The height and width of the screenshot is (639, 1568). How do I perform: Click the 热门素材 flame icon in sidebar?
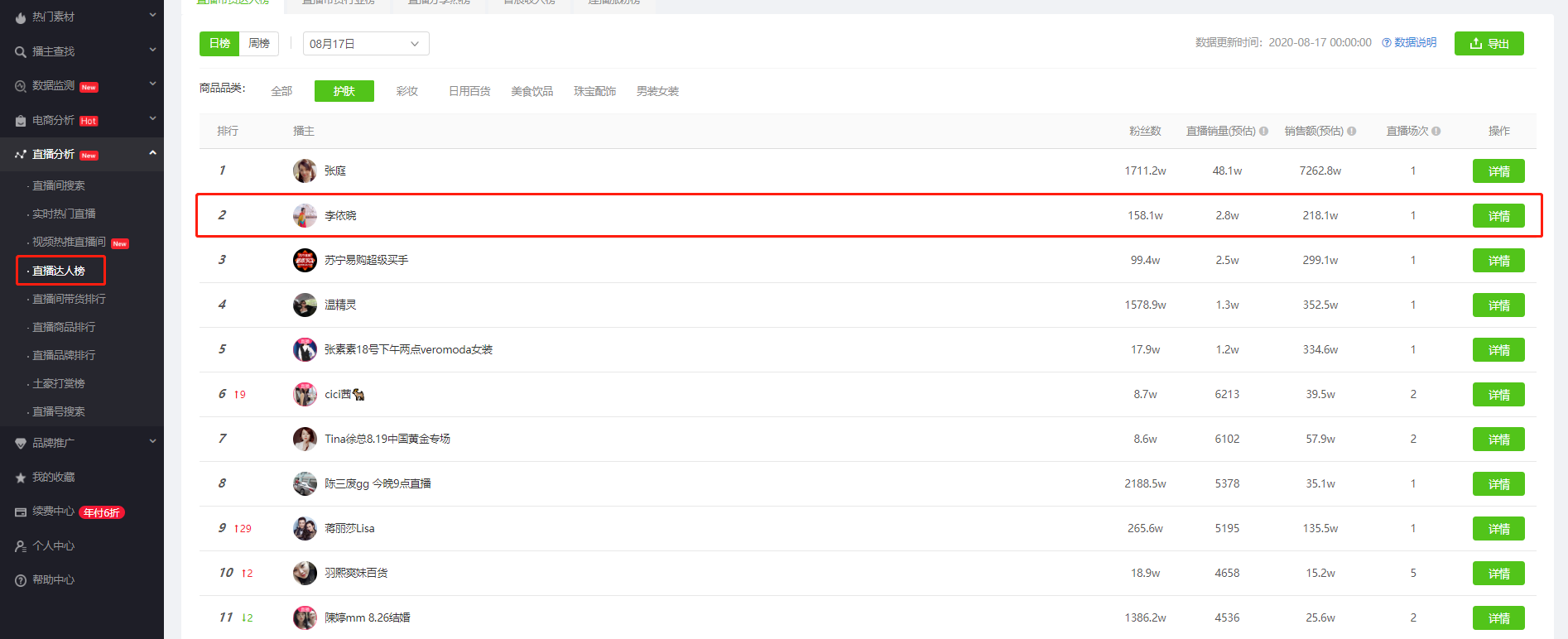tap(21, 17)
